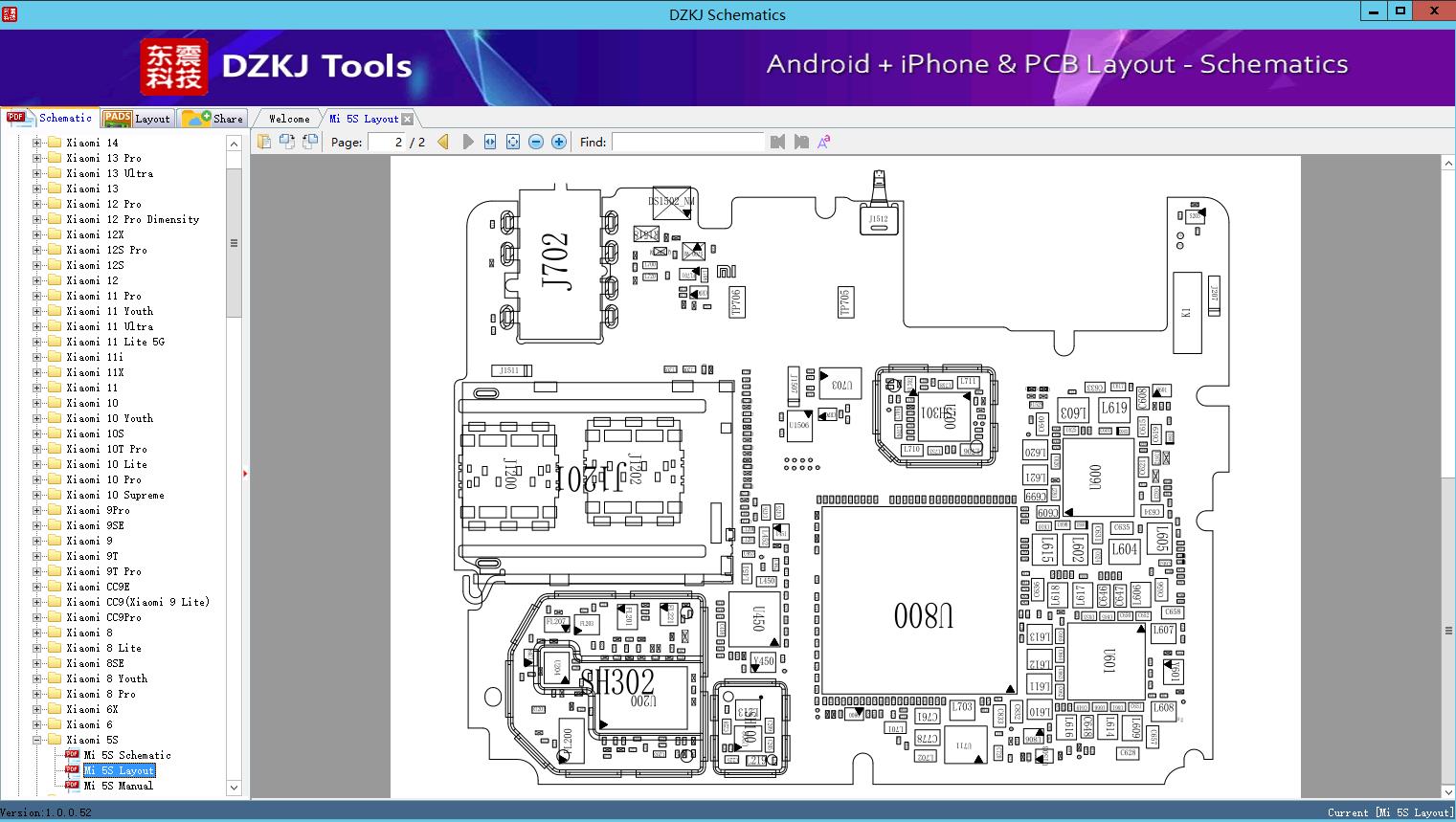Click tree panel scroll down arrow
Viewport: 1456px width, 822px height.
pyautogui.click(x=234, y=788)
